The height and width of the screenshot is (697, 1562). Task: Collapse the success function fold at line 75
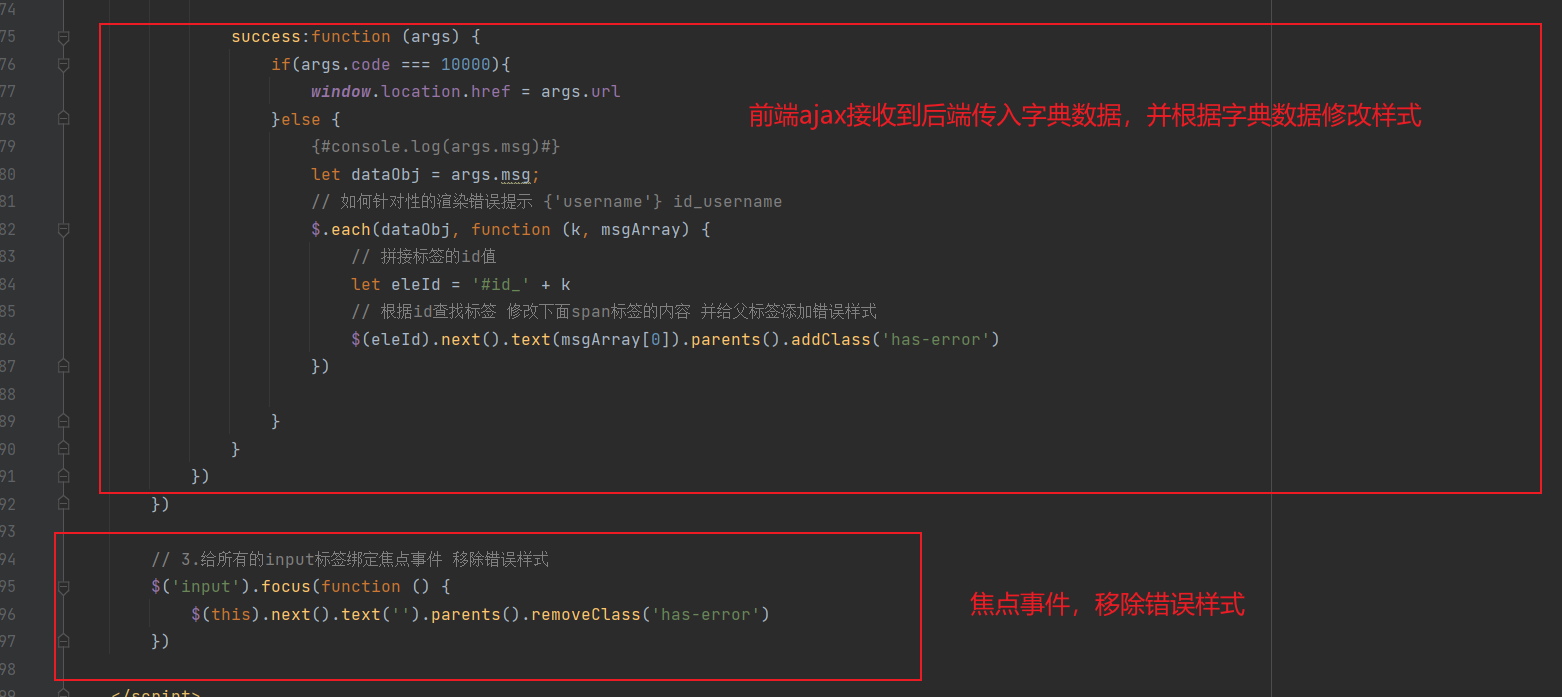point(64,37)
